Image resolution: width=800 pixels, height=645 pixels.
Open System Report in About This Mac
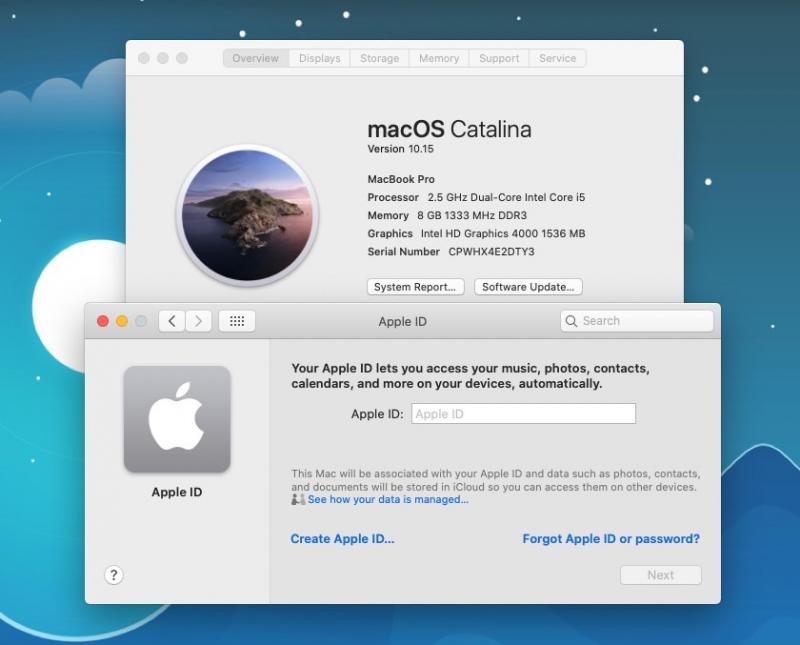(415, 287)
